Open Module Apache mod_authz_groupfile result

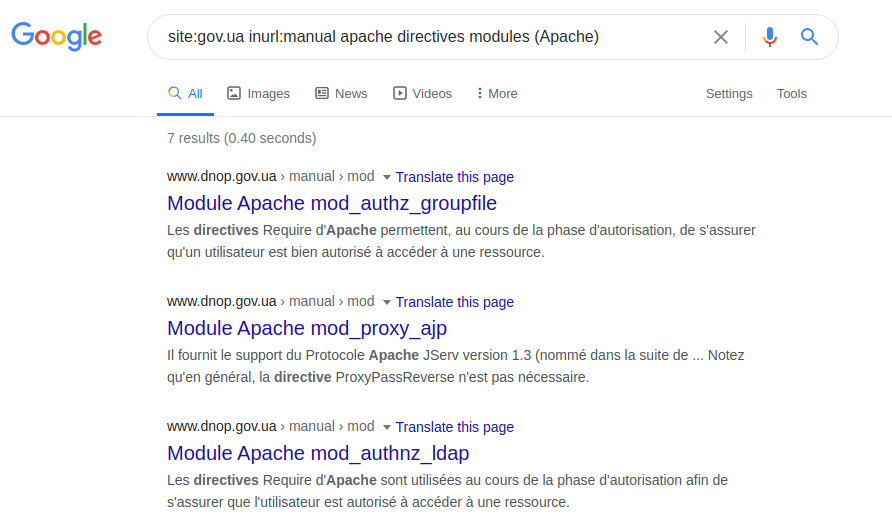coord(332,203)
